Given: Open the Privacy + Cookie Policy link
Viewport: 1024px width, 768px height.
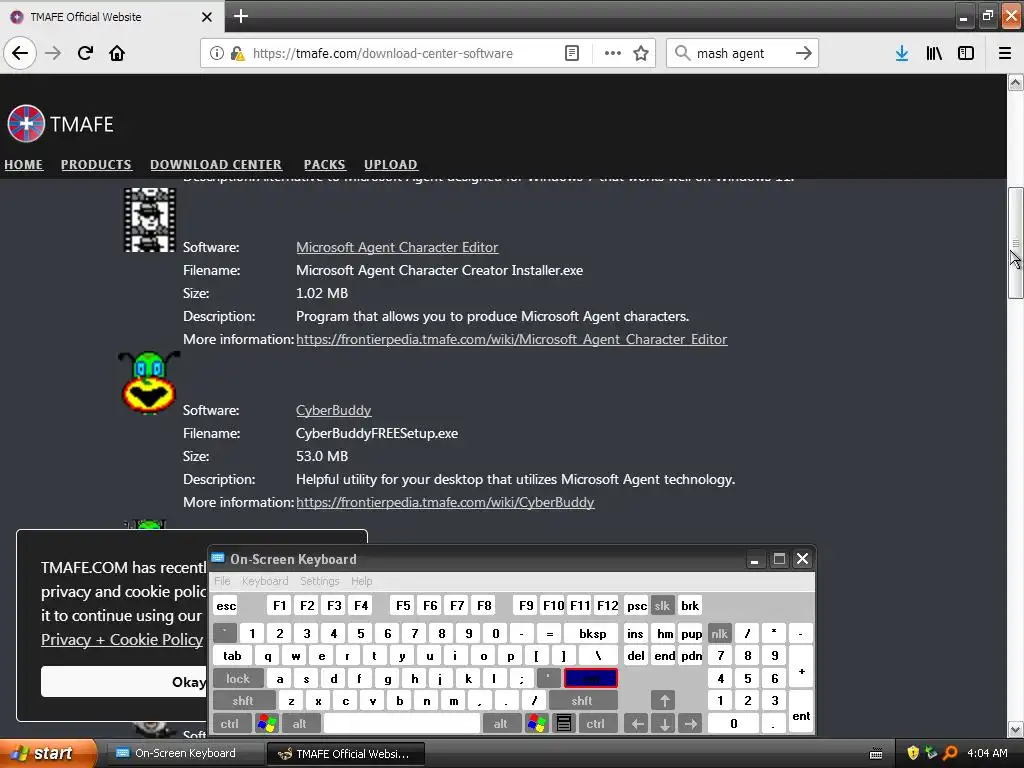Looking at the screenshot, I should pos(122,639).
